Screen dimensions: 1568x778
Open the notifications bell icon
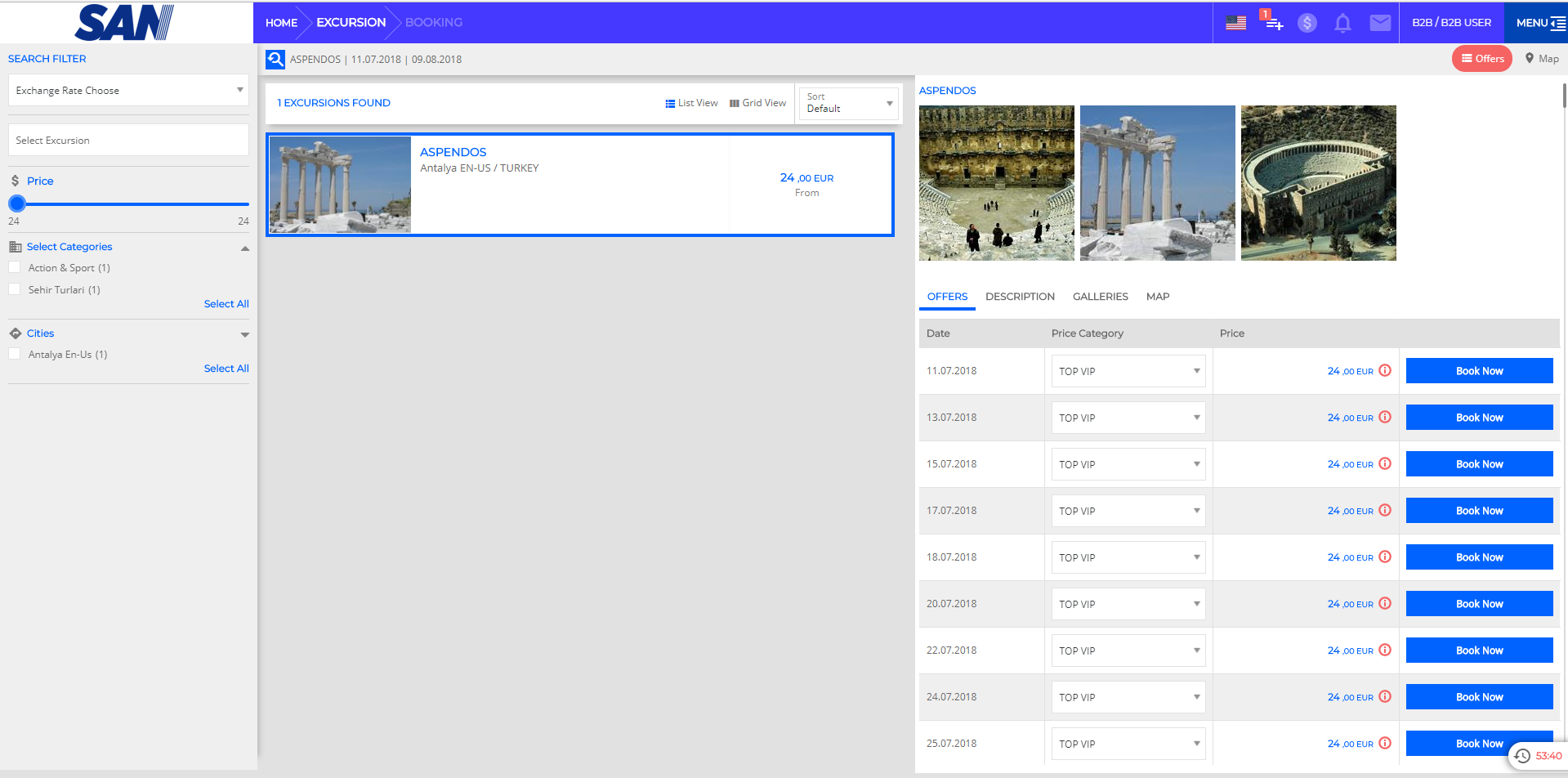(1342, 23)
